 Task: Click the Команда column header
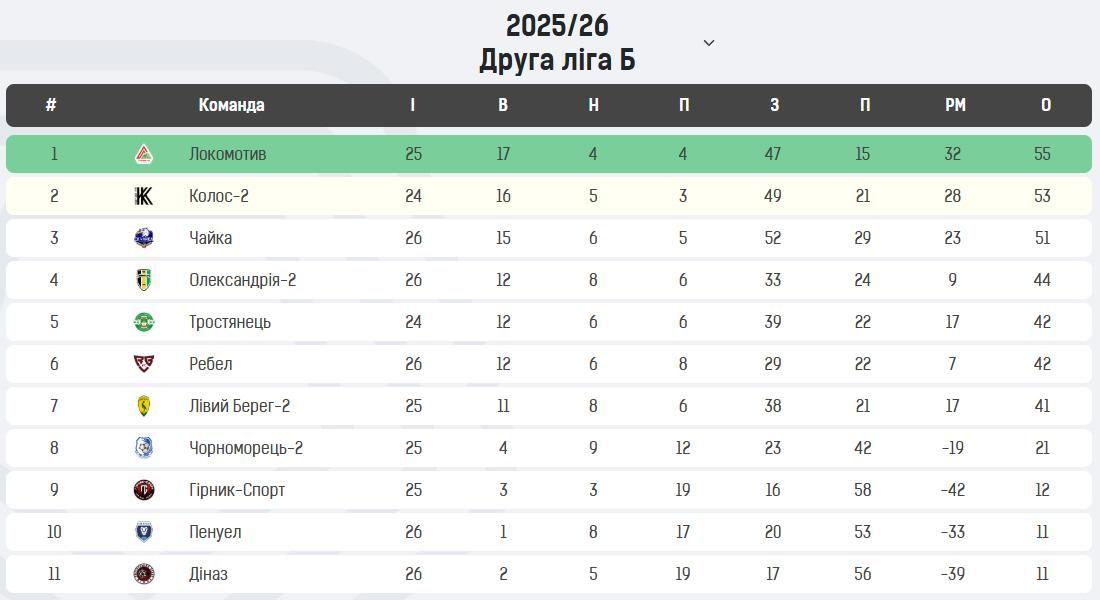click(231, 105)
